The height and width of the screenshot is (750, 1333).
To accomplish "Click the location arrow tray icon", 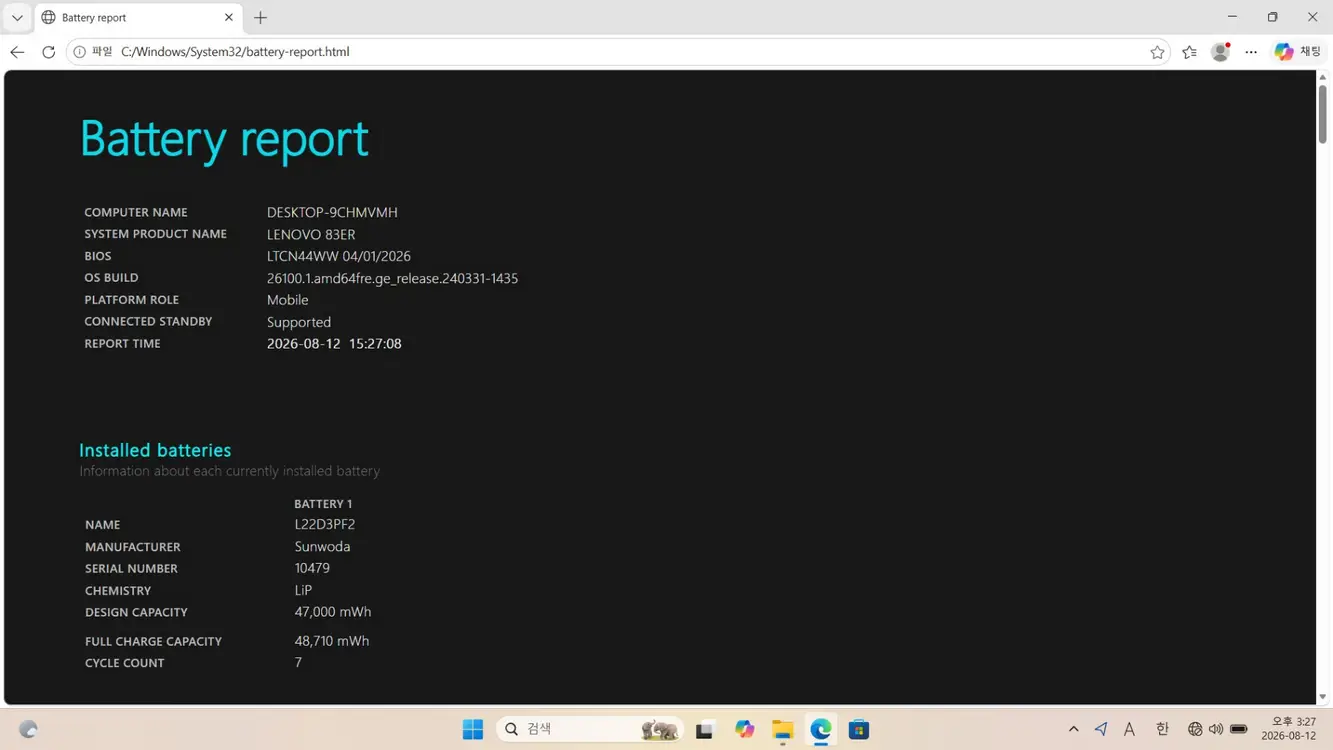I will coord(1101,729).
